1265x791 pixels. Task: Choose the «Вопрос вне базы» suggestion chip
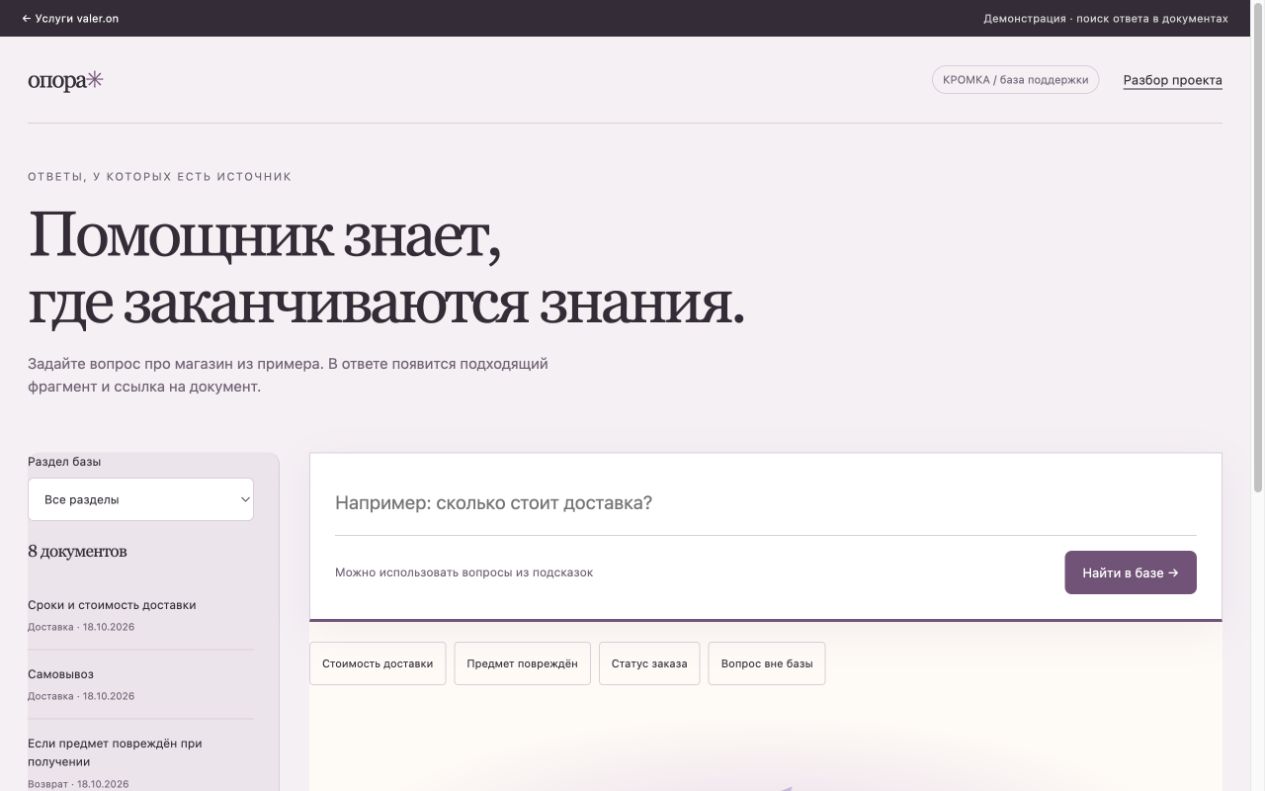(767, 664)
